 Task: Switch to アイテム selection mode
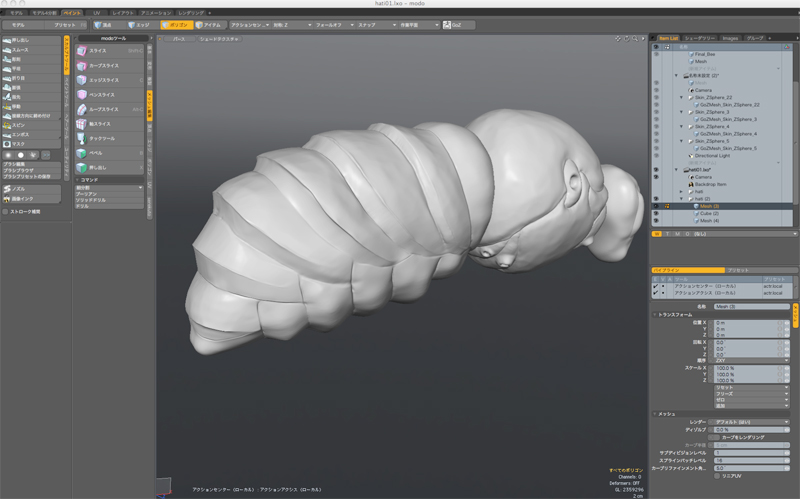(210, 25)
